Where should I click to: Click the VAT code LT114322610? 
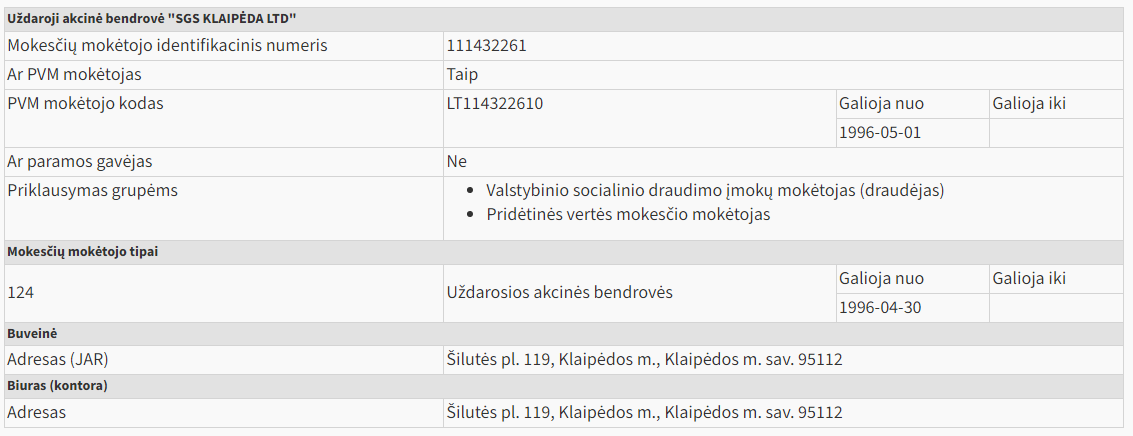point(495,104)
